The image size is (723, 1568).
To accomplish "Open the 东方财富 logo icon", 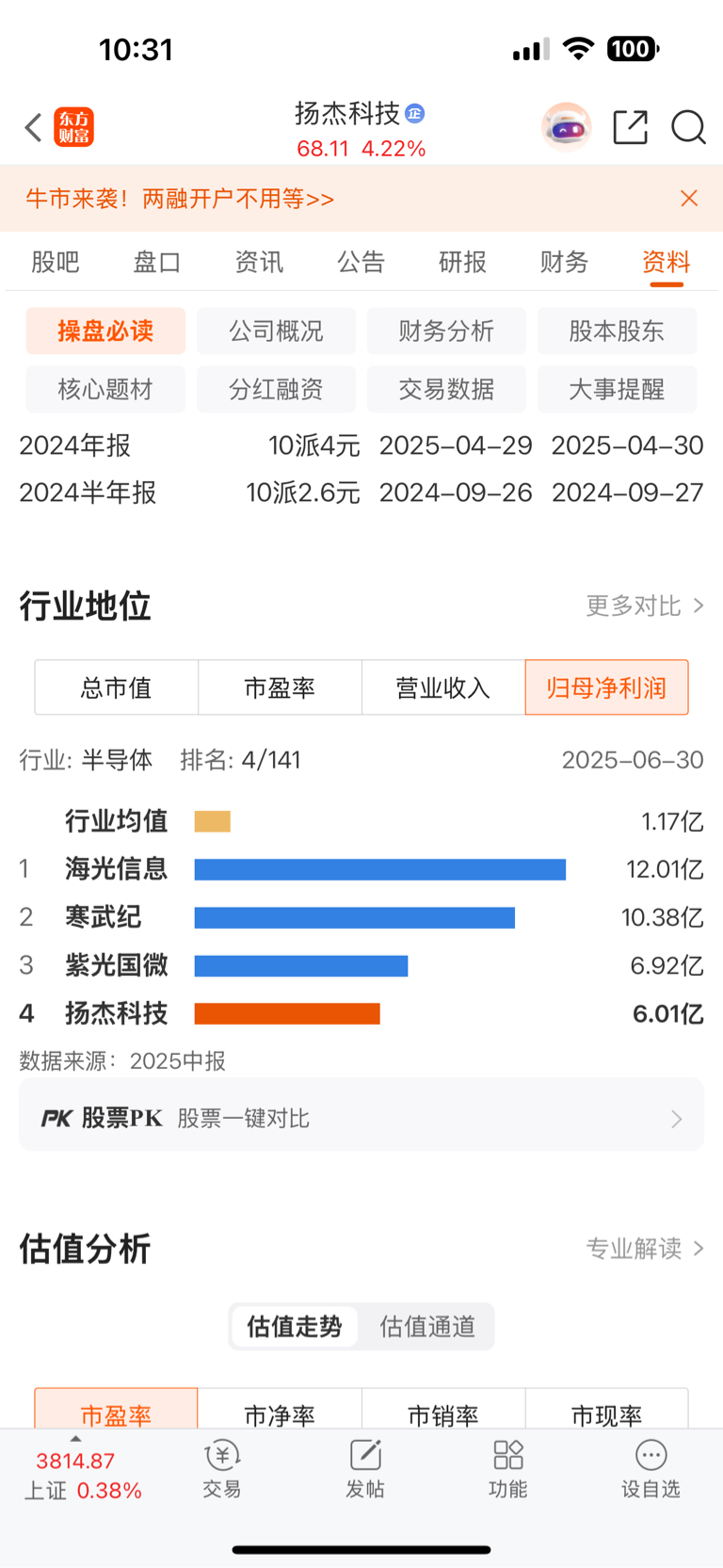I will 73,127.
